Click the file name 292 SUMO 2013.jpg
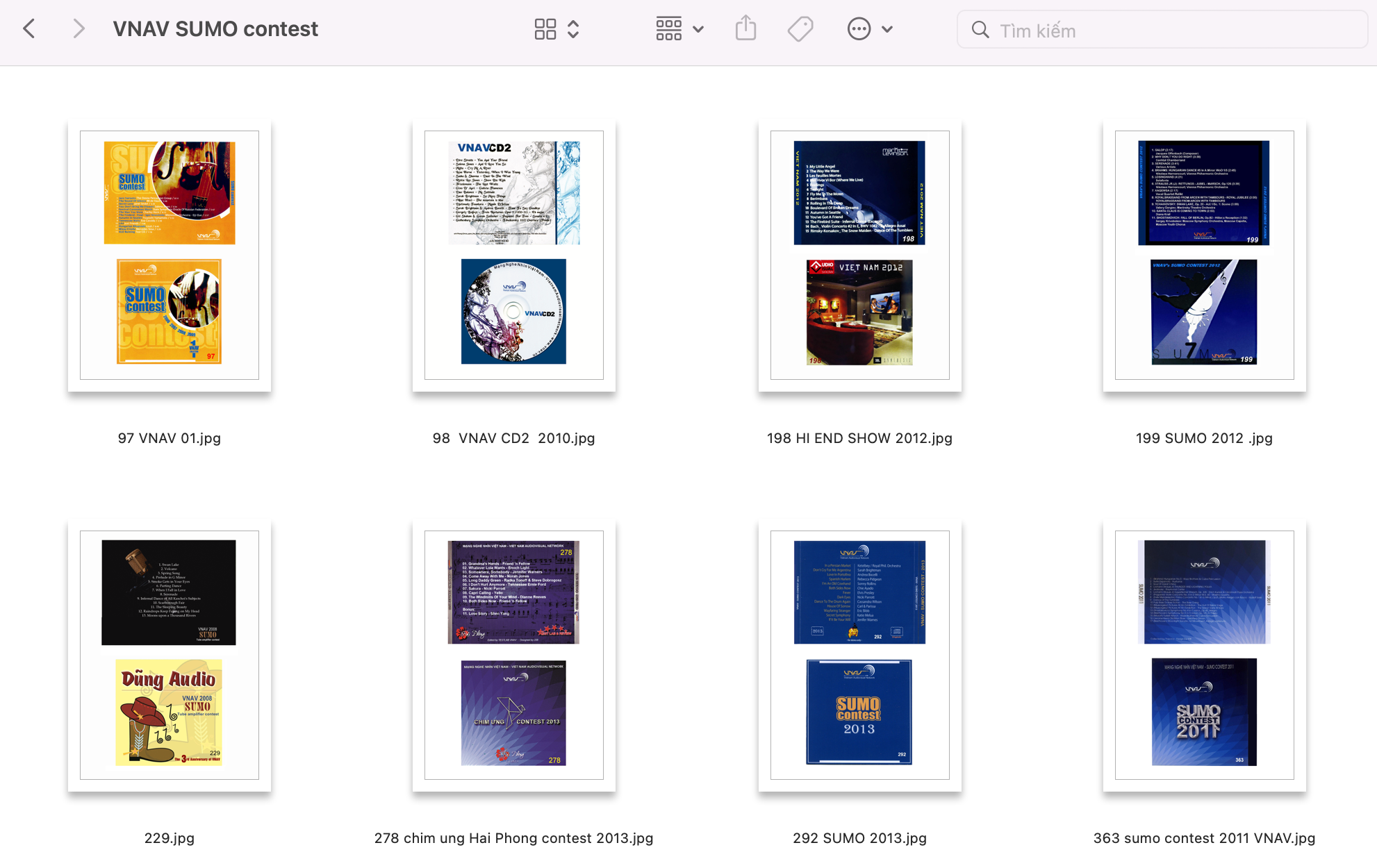 (x=860, y=838)
